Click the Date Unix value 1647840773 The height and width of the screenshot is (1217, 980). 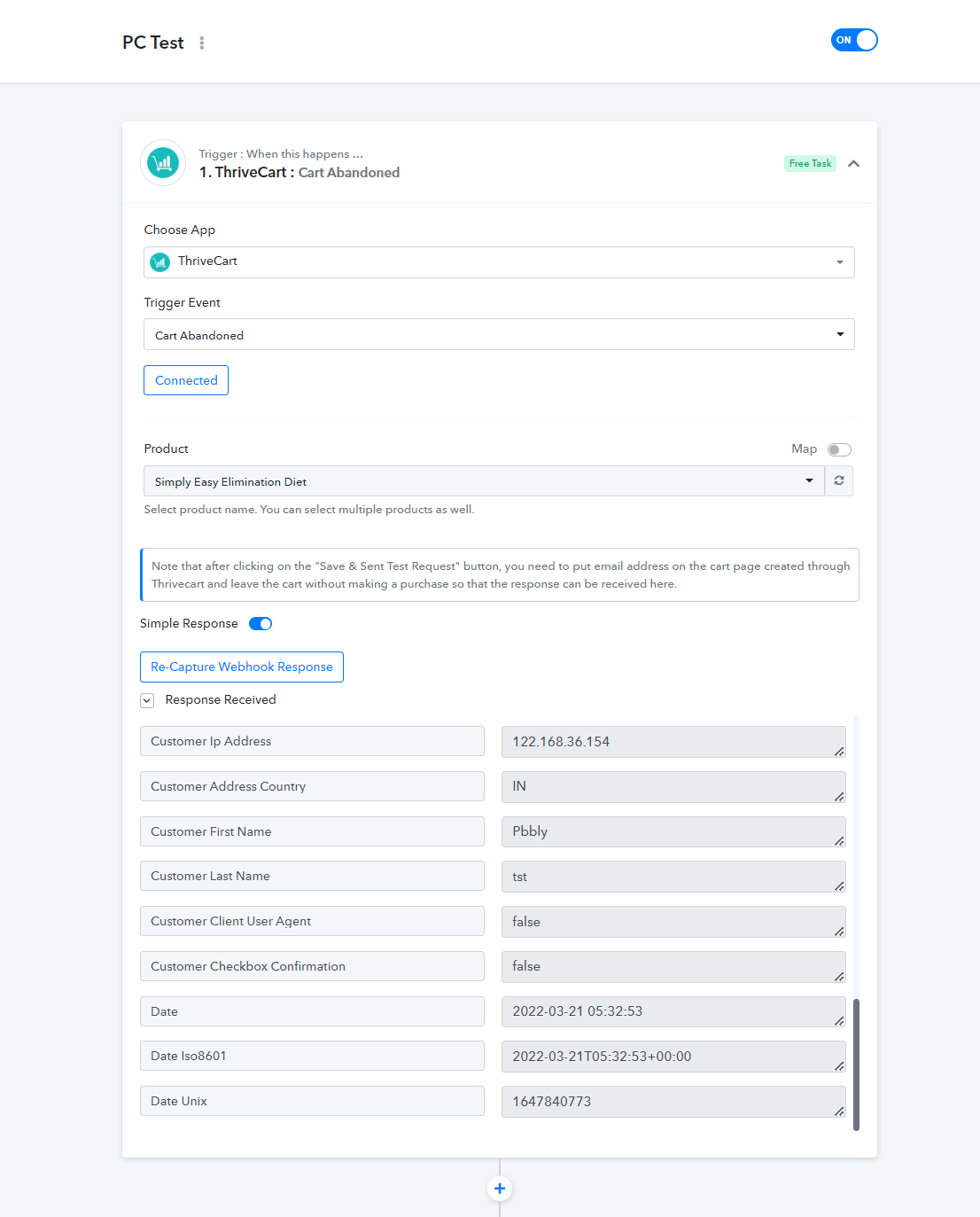[x=673, y=1102]
